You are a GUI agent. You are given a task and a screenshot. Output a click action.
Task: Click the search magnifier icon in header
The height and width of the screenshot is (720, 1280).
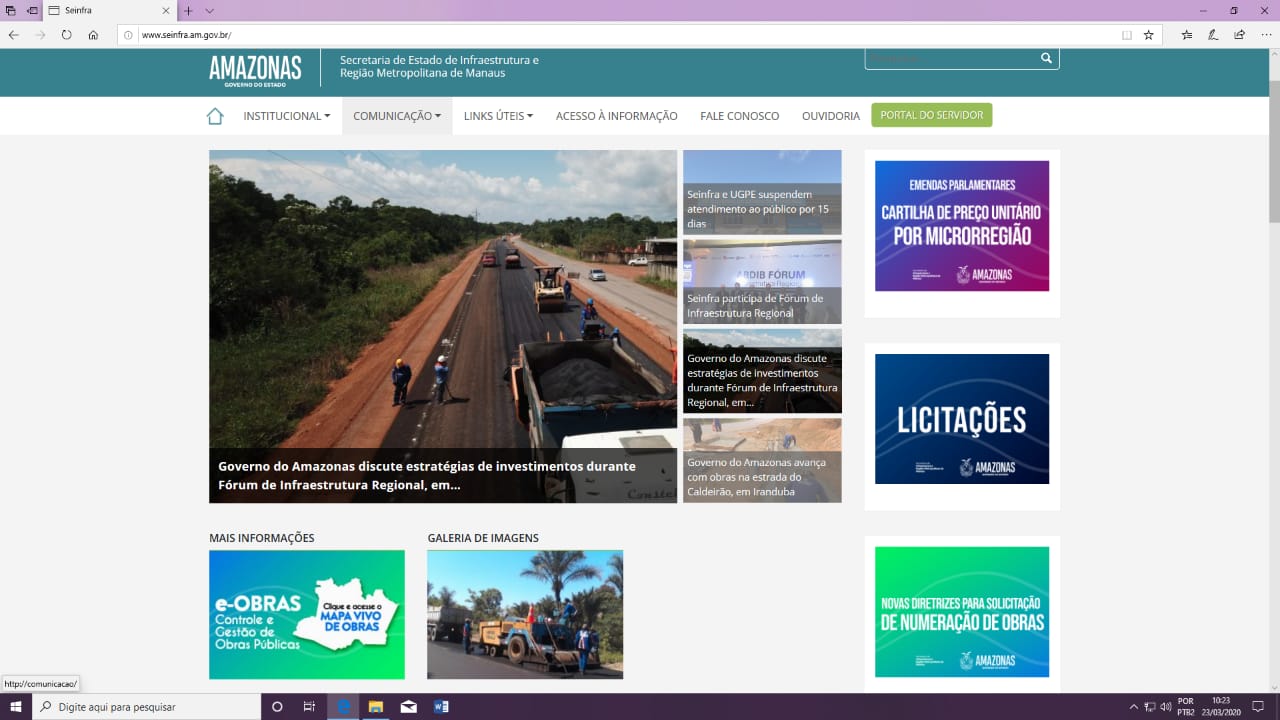(1046, 58)
